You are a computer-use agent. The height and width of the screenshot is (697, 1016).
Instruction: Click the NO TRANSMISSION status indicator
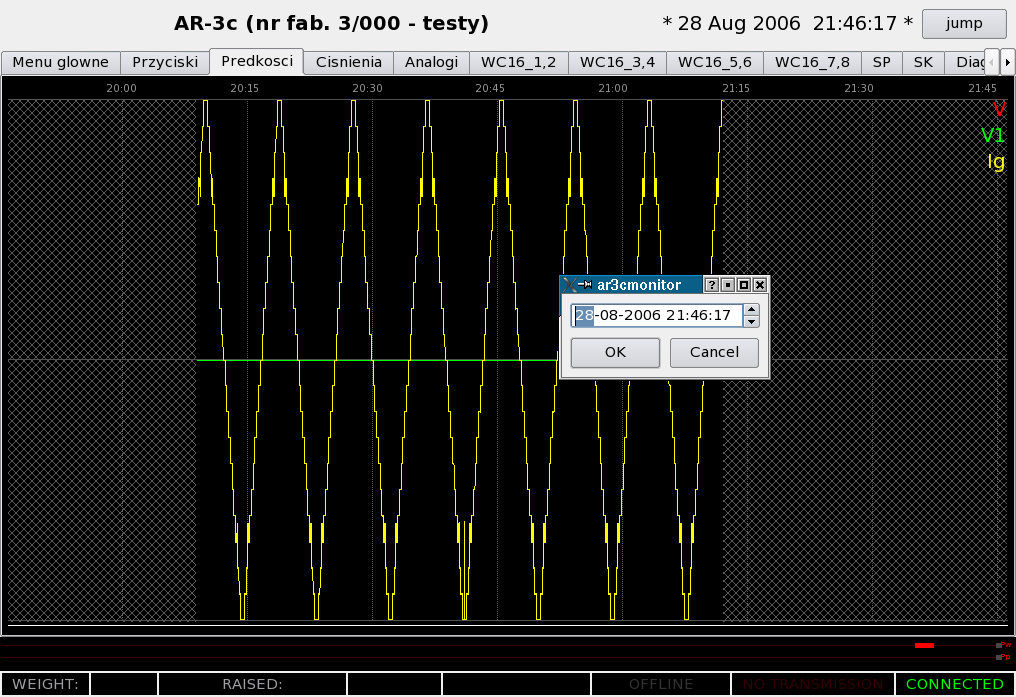point(813,684)
